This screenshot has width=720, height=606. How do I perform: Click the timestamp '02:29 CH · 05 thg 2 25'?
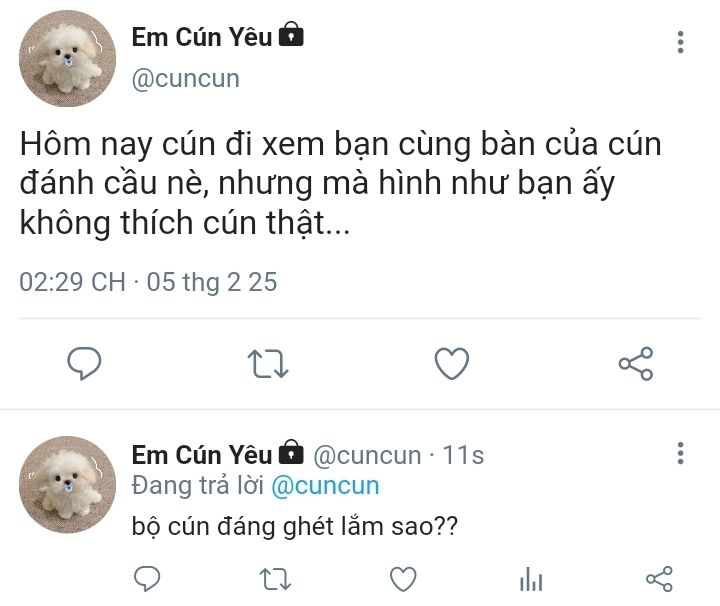tap(148, 281)
